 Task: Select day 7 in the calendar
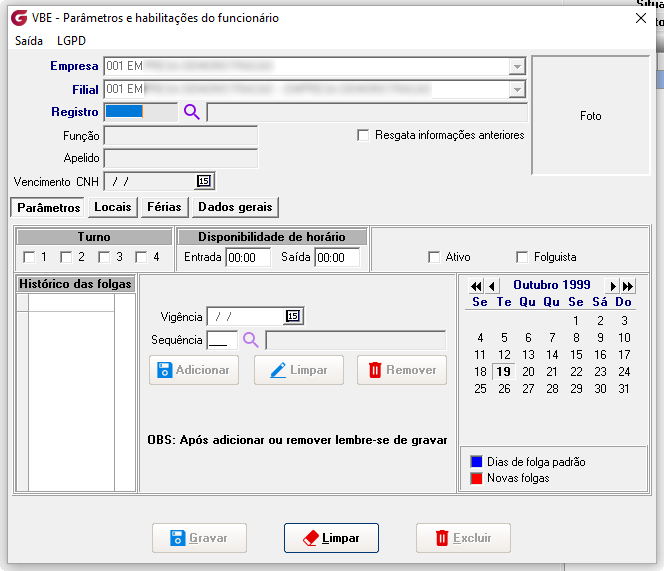click(552, 338)
